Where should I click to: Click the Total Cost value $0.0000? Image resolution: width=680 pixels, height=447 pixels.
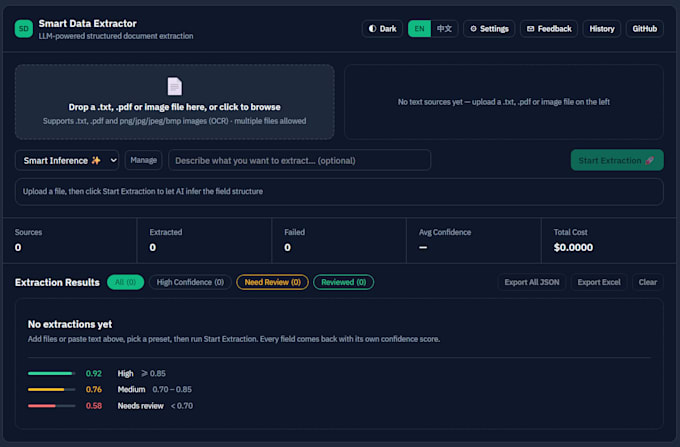pos(573,248)
